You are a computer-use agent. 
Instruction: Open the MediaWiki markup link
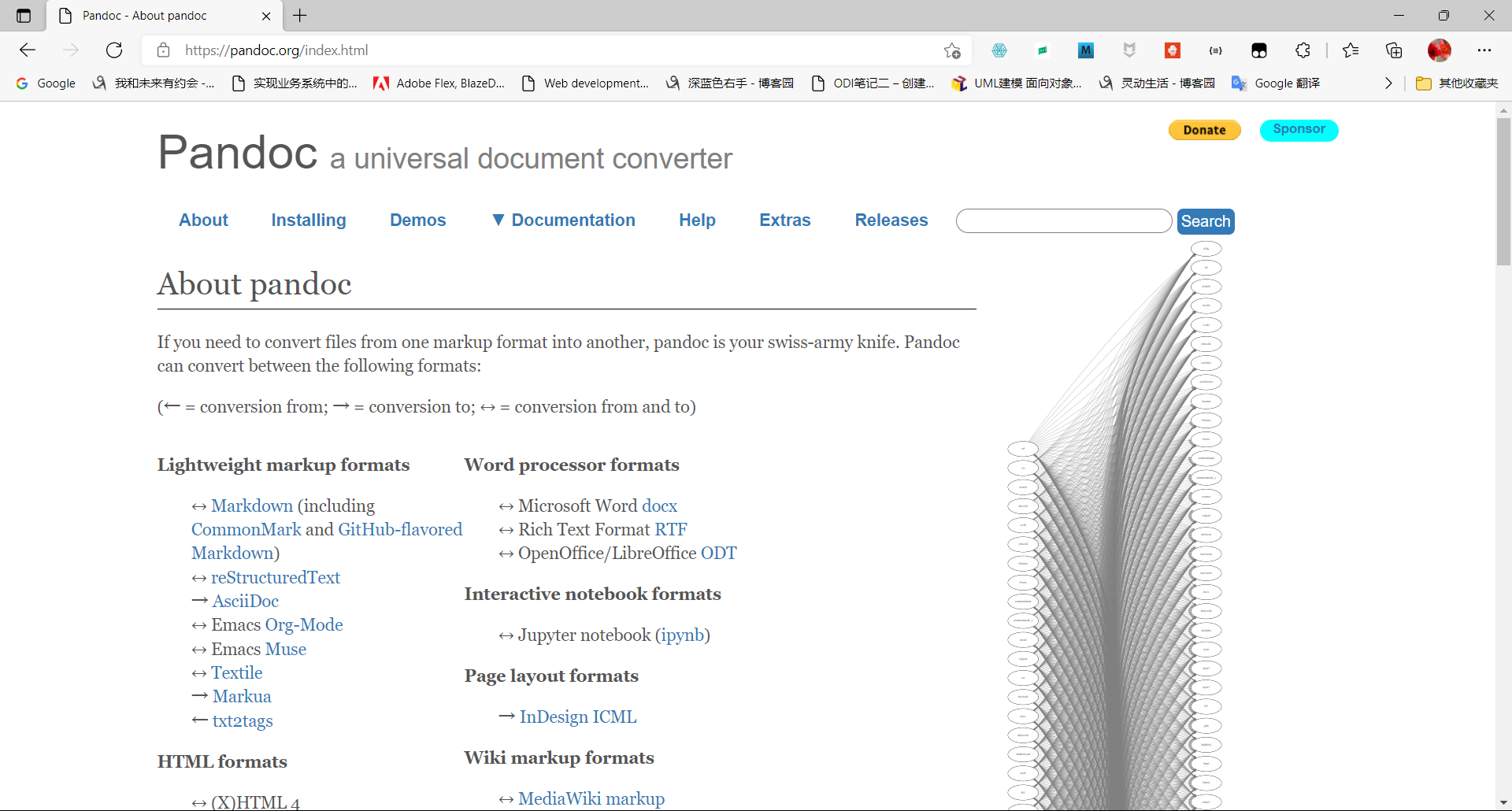click(591, 799)
